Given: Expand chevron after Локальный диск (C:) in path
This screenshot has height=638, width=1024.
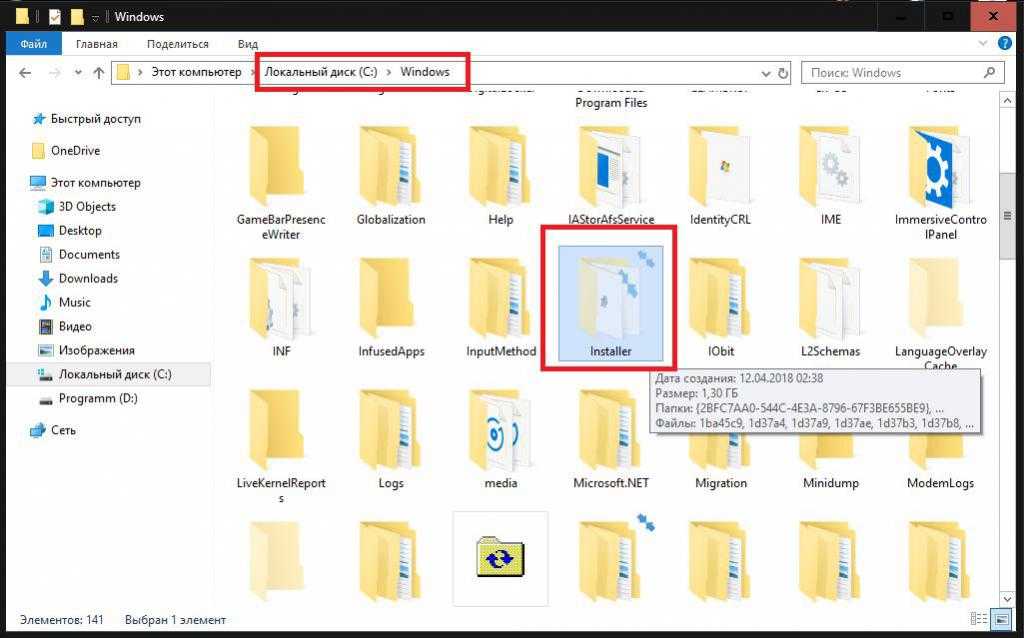Looking at the screenshot, I should [389, 72].
